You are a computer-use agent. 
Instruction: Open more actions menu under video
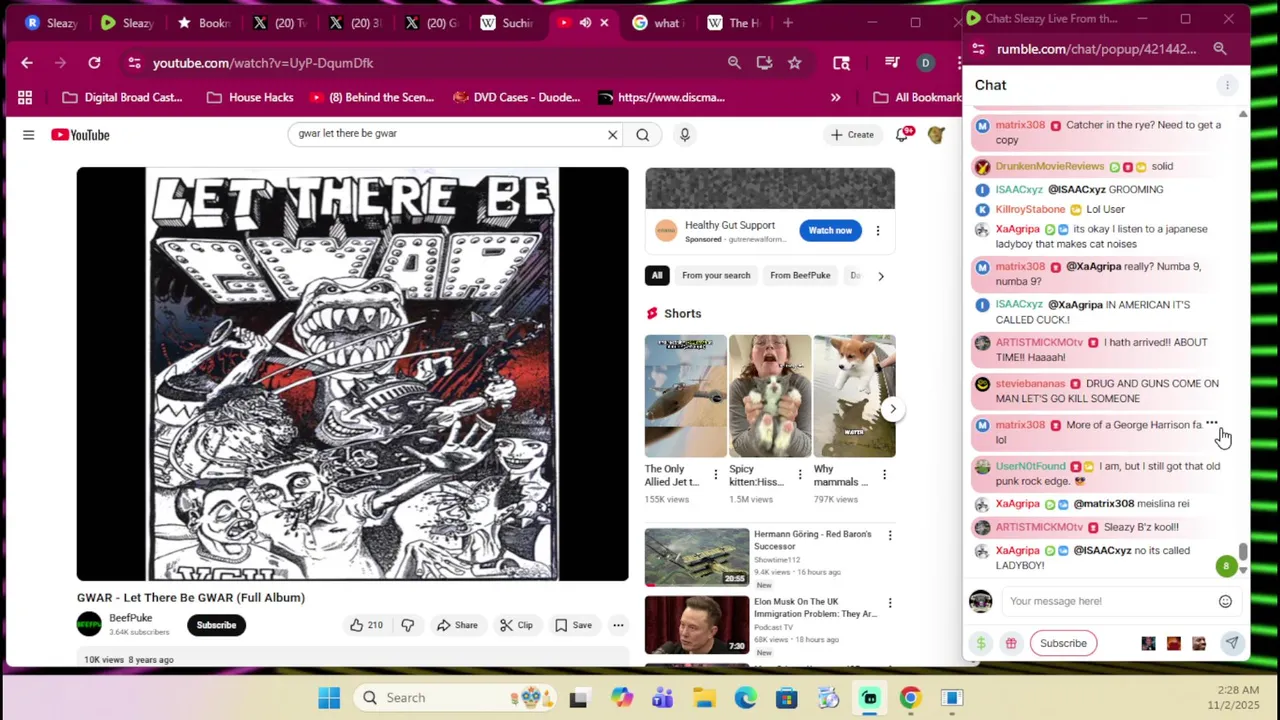(618, 625)
